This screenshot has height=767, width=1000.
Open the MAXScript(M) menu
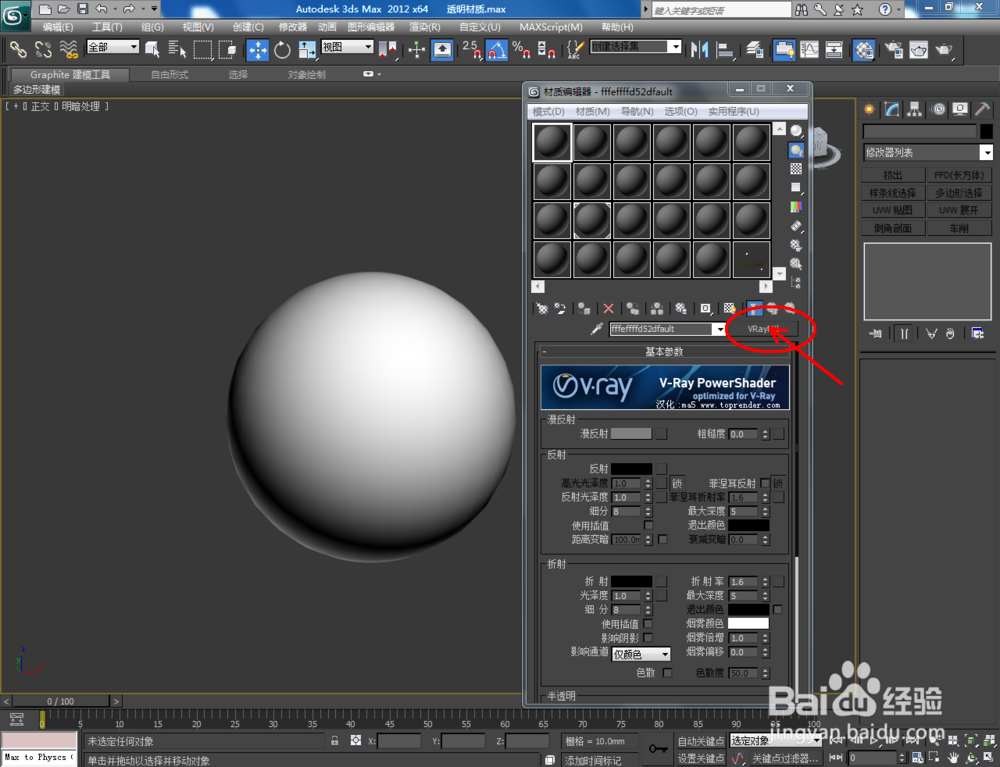click(x=551, y=27)
